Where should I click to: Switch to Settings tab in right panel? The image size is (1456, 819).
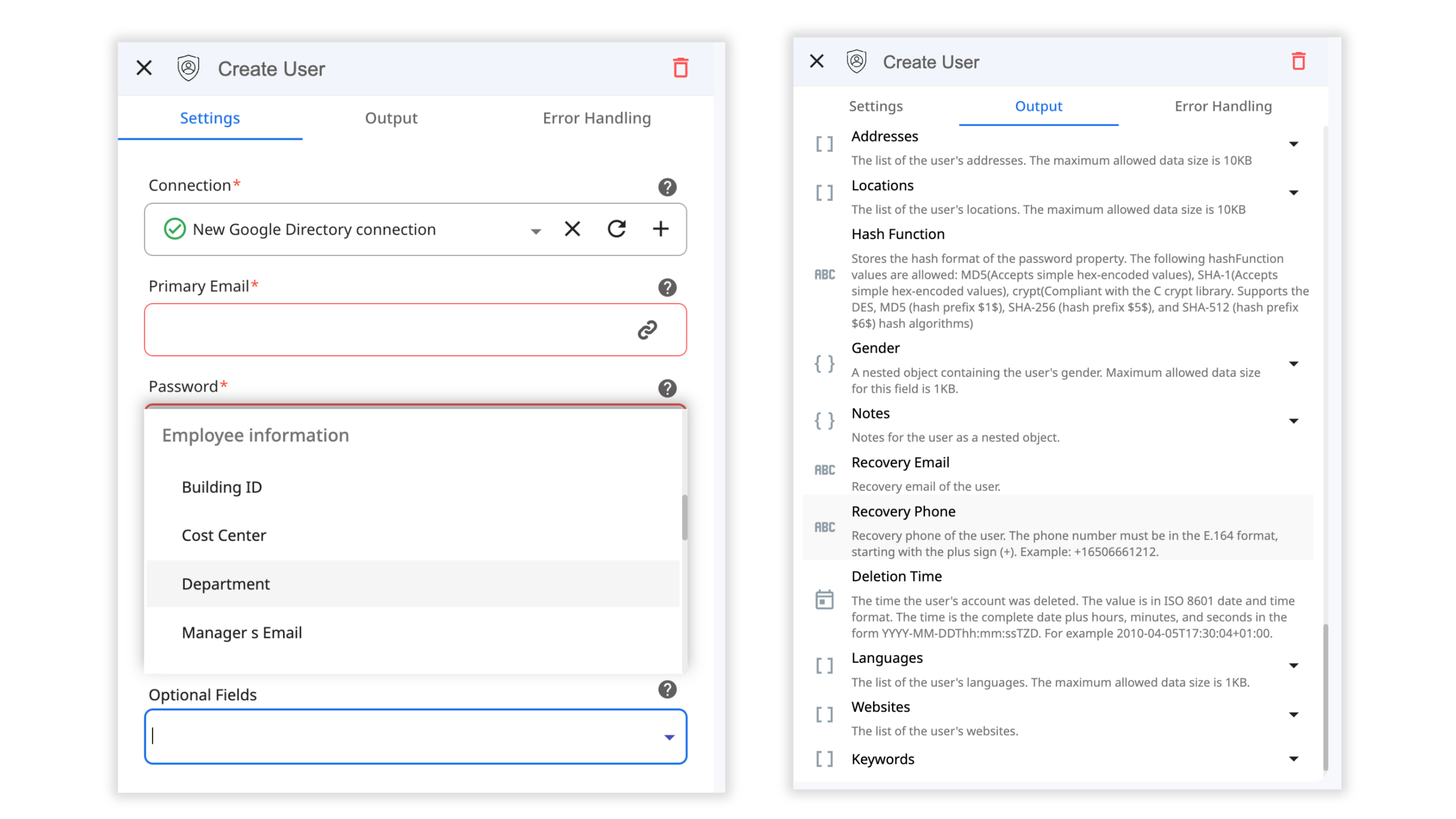pyautogui.click(x=876, y=106)
